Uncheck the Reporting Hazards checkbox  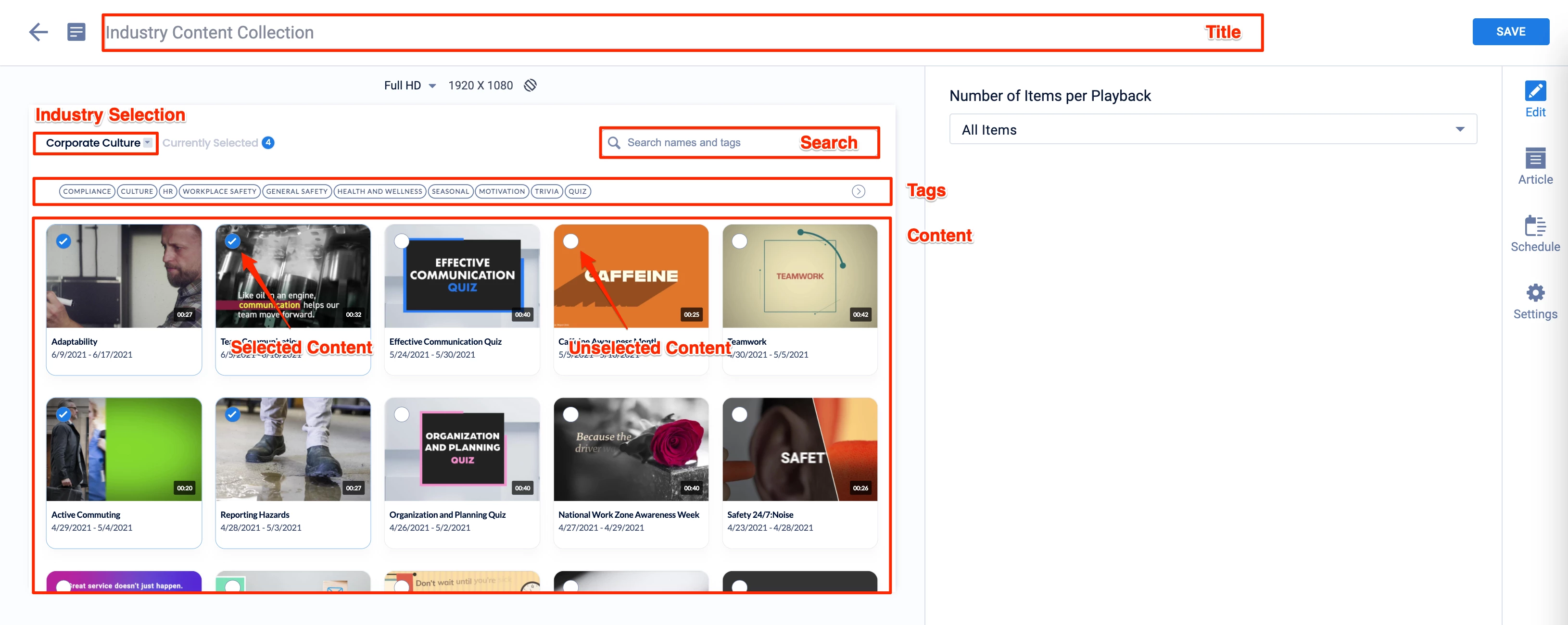pos(232,414)
